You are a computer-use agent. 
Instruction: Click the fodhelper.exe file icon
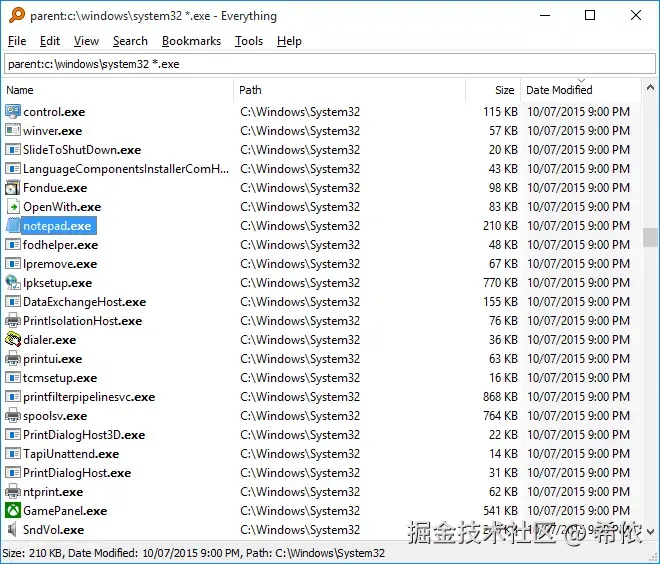pyautogui.click(x=13, y=245)
